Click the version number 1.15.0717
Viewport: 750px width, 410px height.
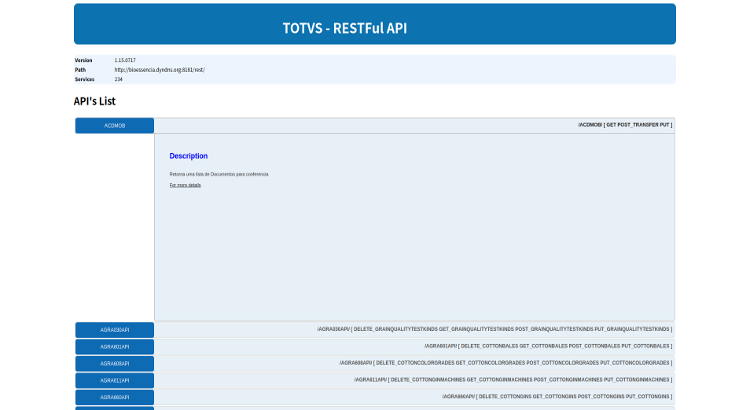pyautogui.click(x=125, y=60)
